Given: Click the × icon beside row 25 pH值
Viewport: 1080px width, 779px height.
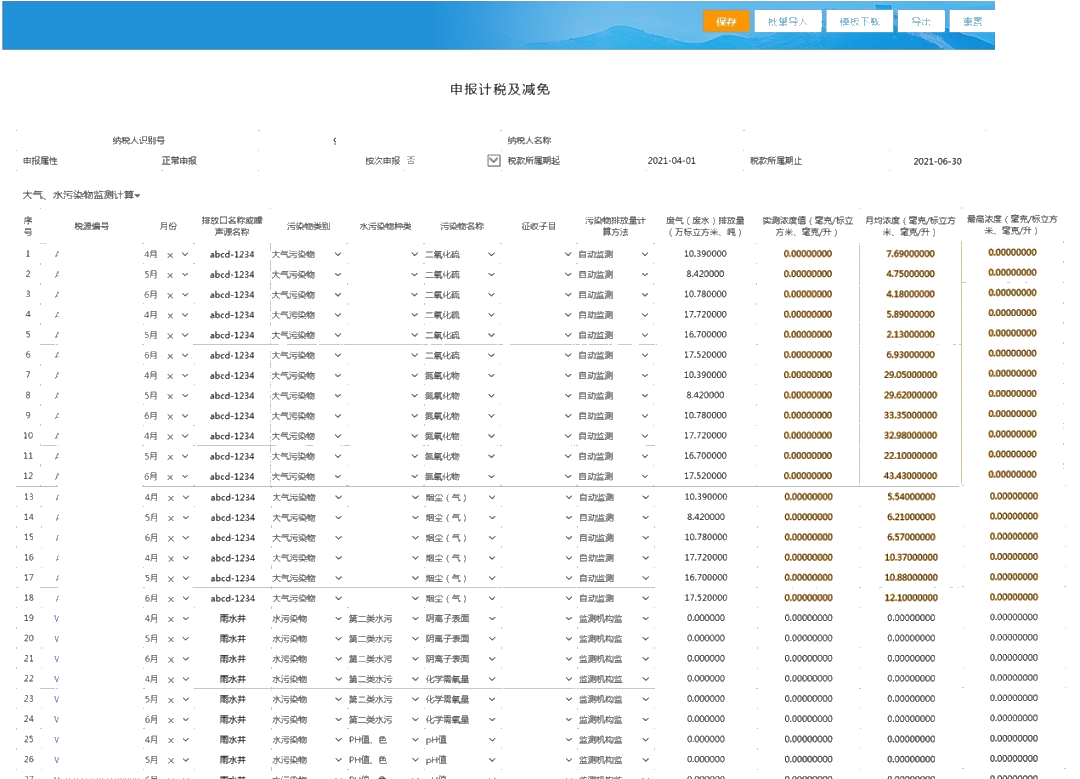Looking at the screenshot, I should pyautogui.click(x=169, y=741).
